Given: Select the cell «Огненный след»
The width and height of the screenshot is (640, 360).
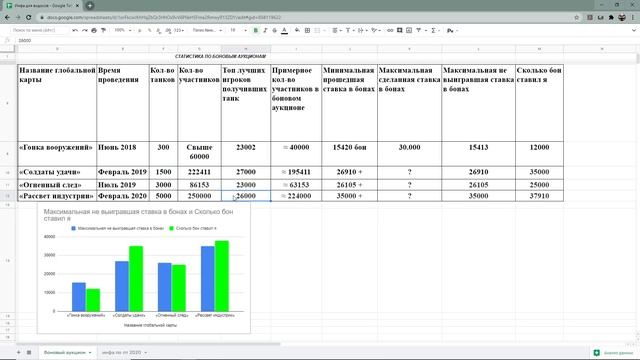Looking at the screenshot, I should point(57,185).
